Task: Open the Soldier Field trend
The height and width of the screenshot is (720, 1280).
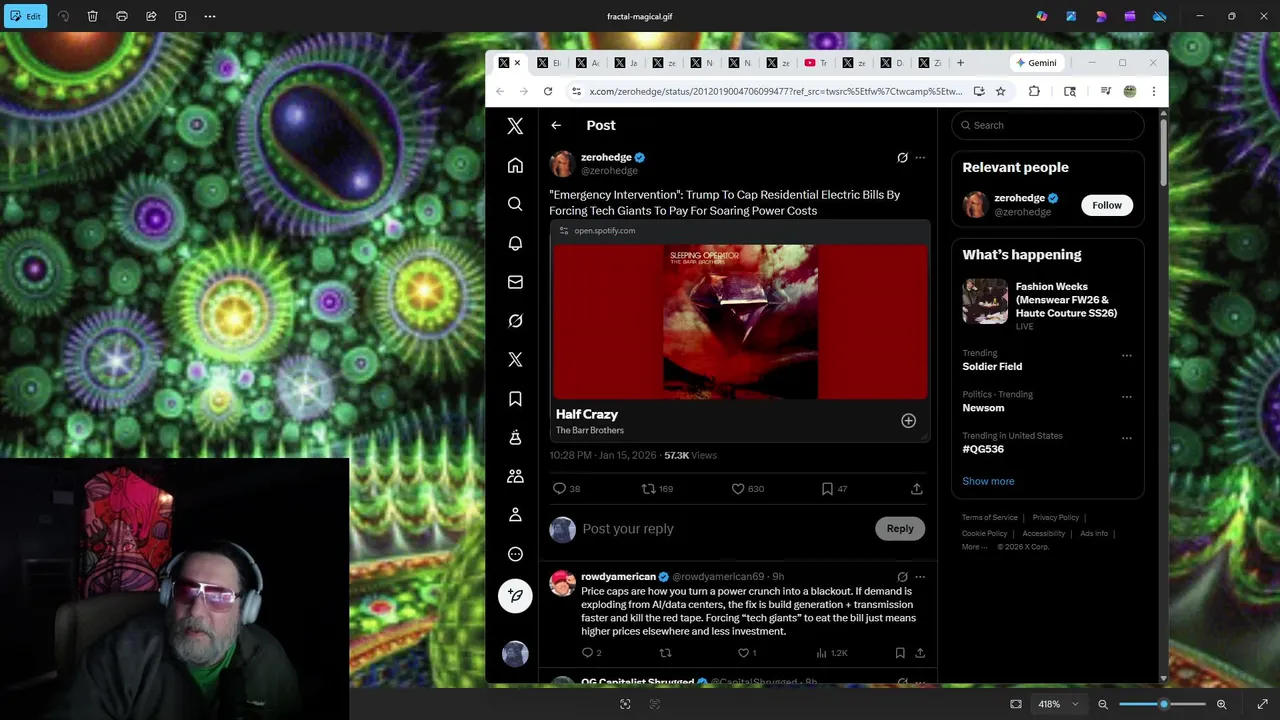Action: (x=992, y=366)
